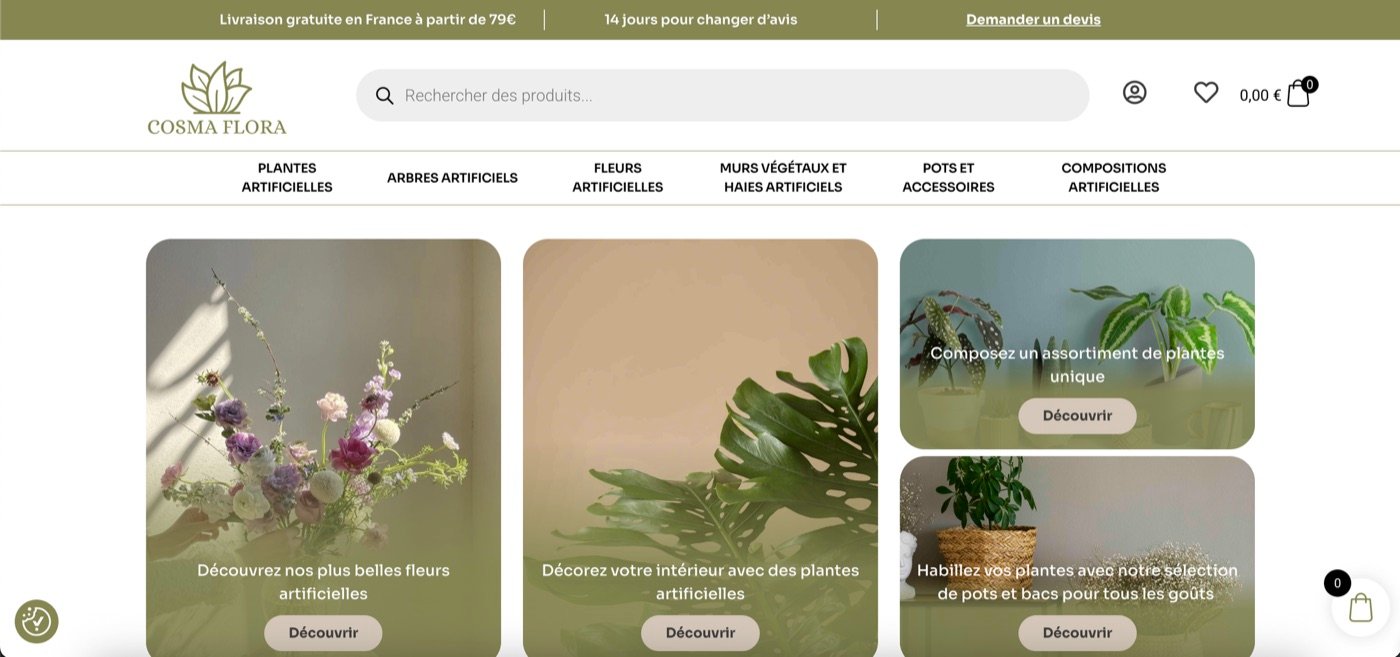Click 'Livraison gratuite en France' banner text

(368, 19)
